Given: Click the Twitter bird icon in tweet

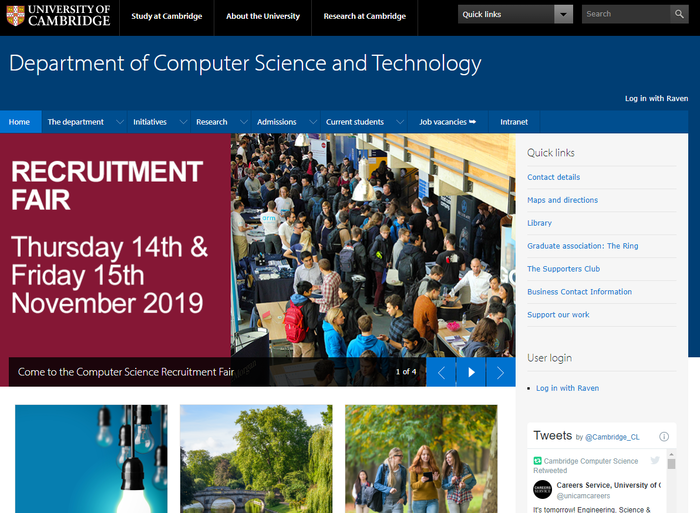Looking at the screenshot, I should coord(655,460).
